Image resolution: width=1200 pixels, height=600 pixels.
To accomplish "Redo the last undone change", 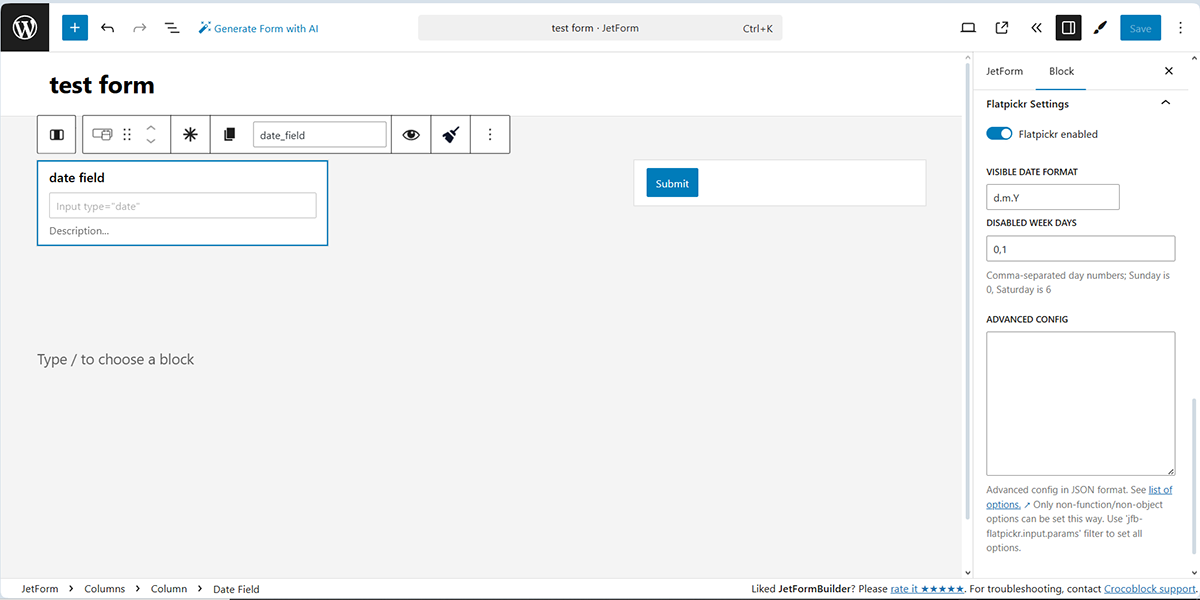I will (x=140, y=28).
